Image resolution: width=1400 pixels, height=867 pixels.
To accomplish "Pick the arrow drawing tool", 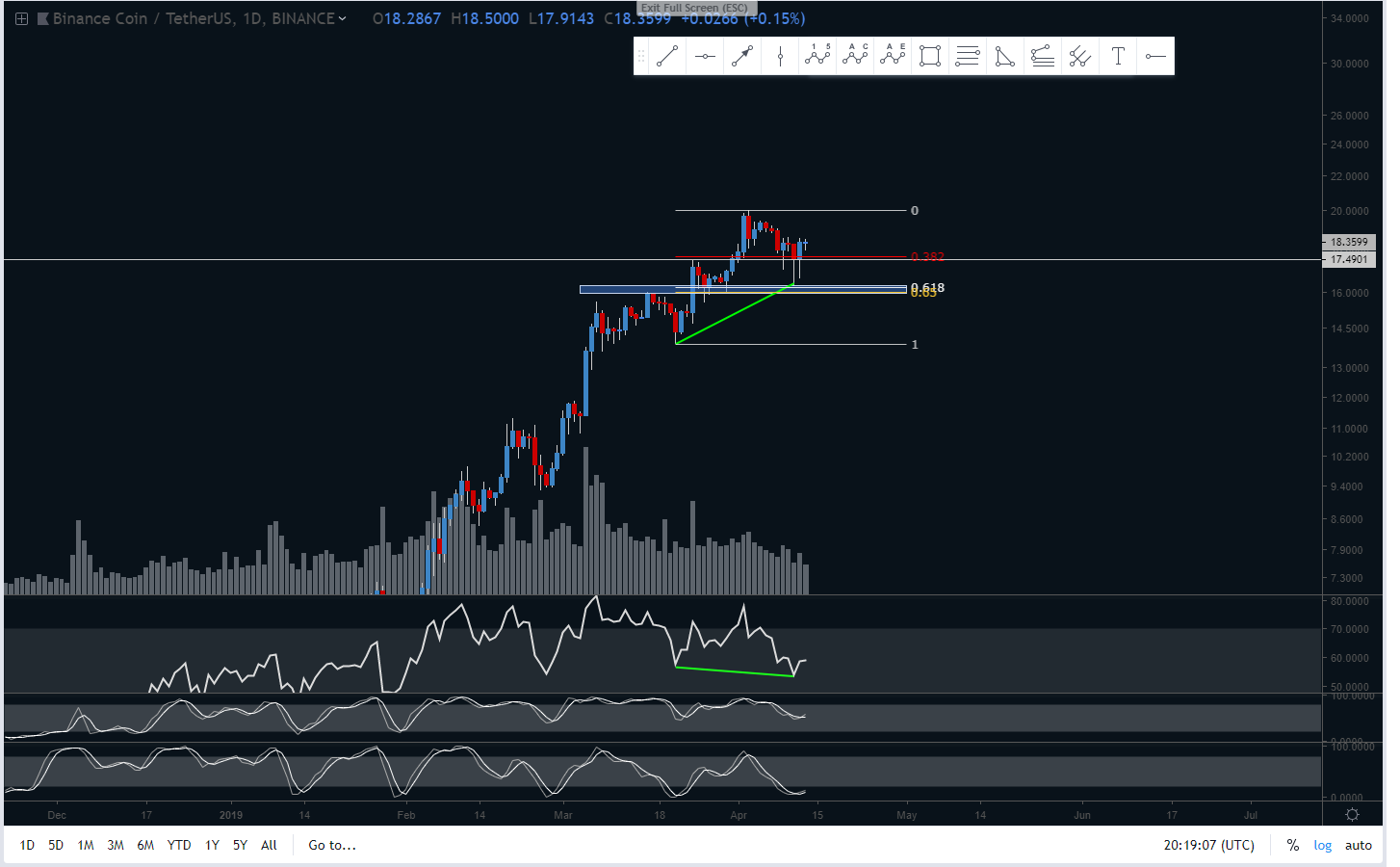I will pyautogui.click(x=741, y=57).
